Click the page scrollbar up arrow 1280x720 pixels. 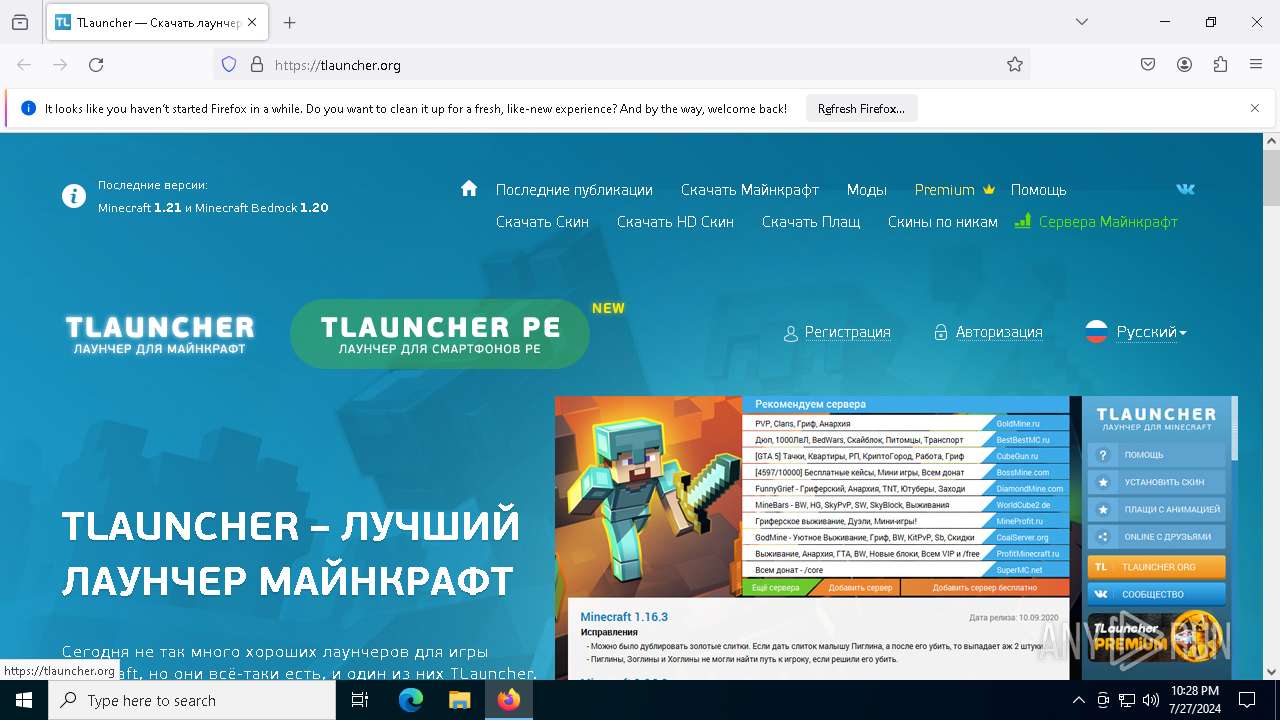point(1272,141)
